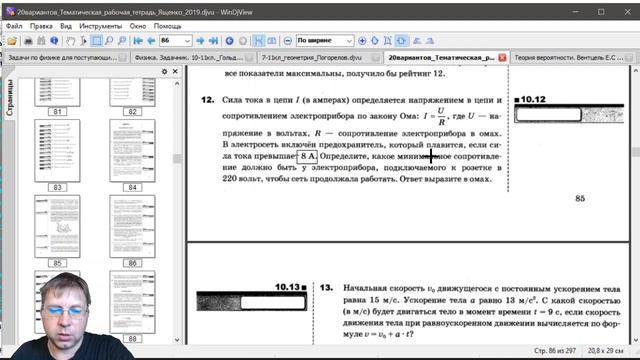Open the page 85 thumbnail
The height and width of the screenshot is (360, 640).
pos(58,226)
